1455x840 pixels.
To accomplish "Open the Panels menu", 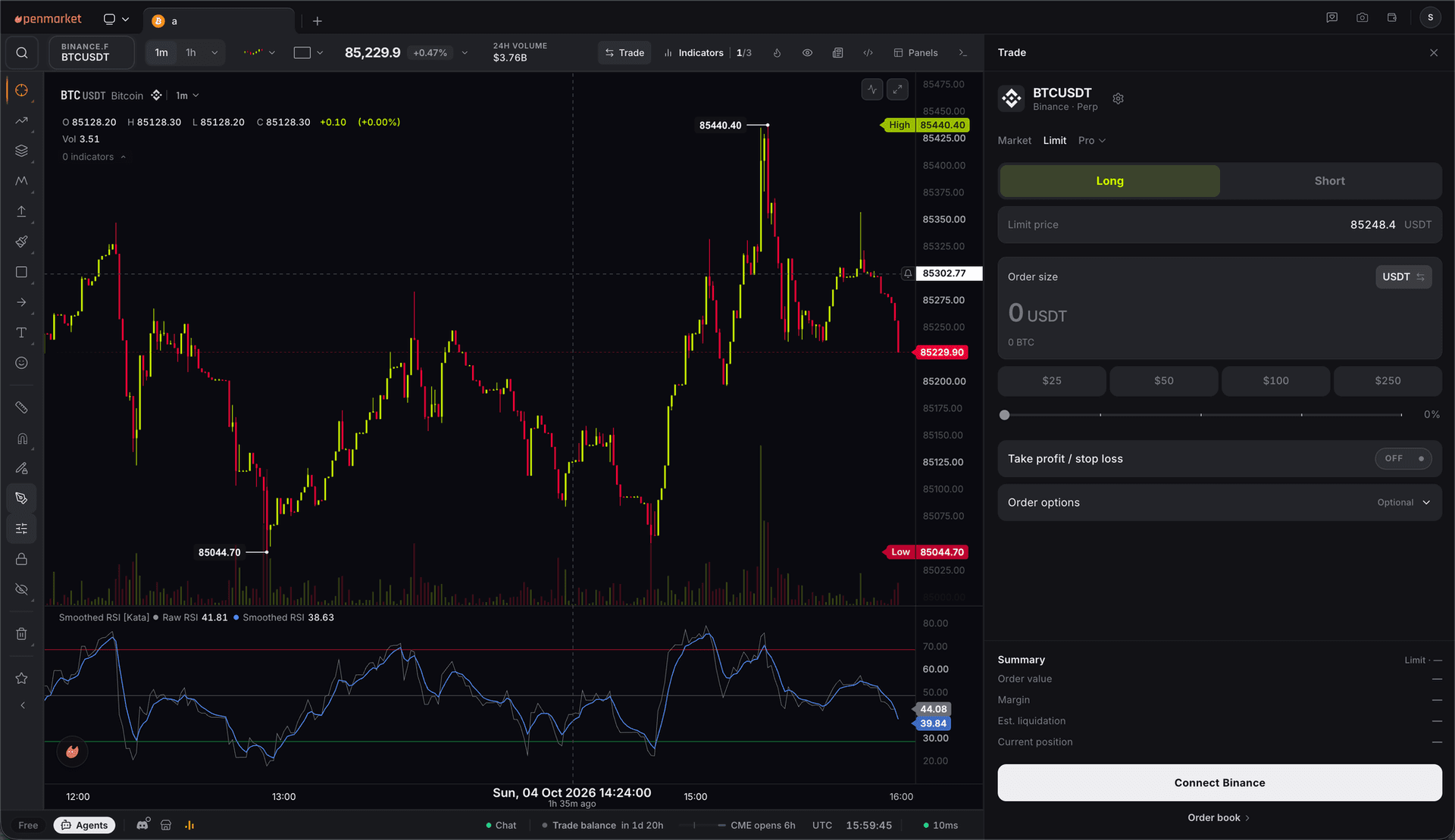I will (915, 52).
